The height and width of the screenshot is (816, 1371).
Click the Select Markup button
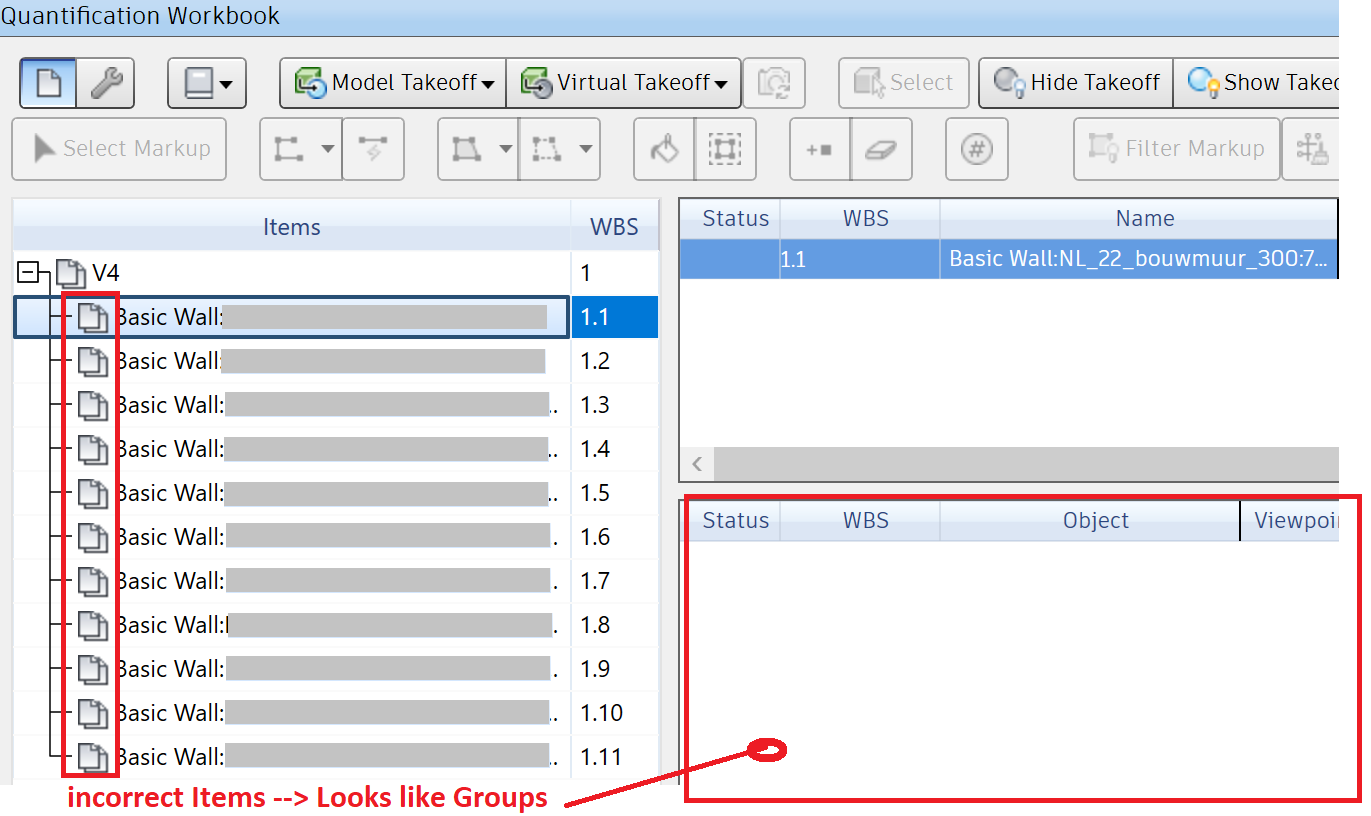119,148
